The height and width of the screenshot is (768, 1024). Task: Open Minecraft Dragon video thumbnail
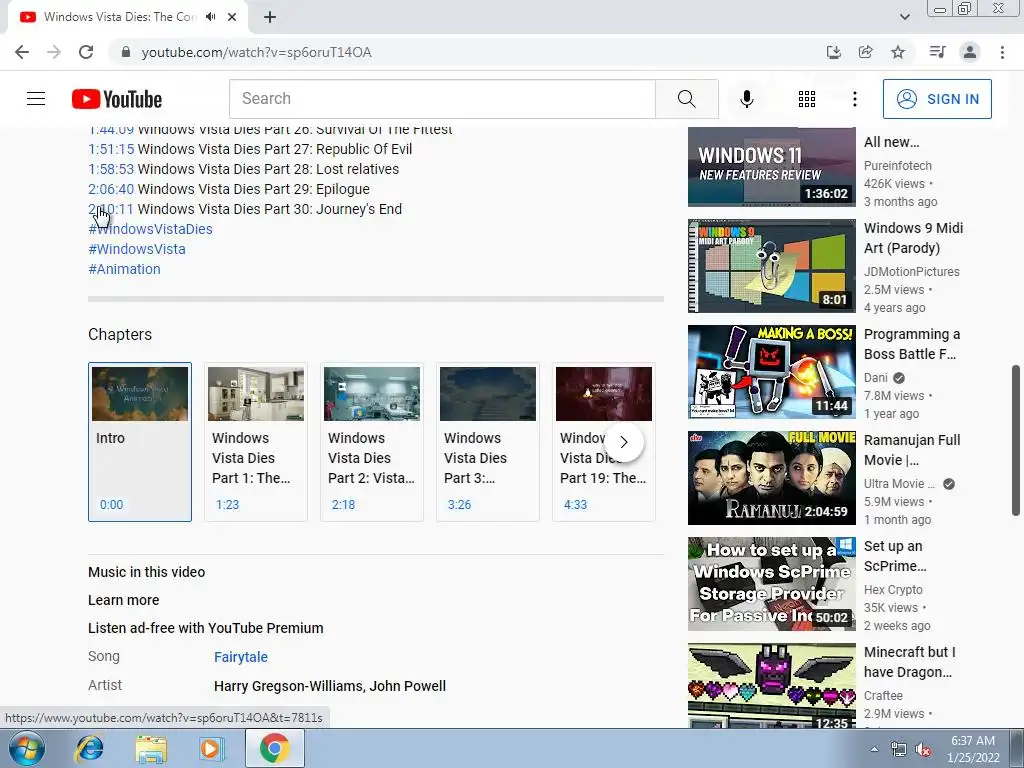point(771,685)
